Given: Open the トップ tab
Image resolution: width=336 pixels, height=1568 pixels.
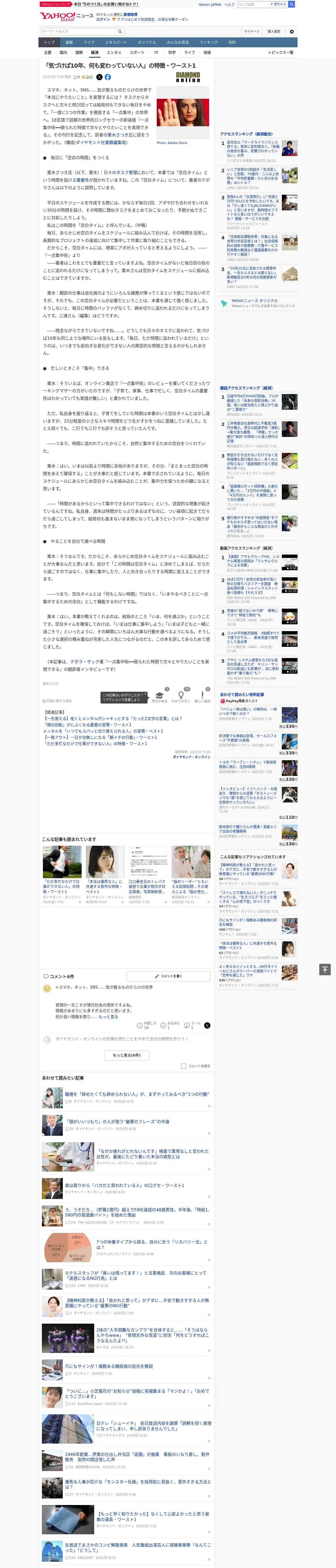Looking at the screenshot, I should (x=49, y=43).
